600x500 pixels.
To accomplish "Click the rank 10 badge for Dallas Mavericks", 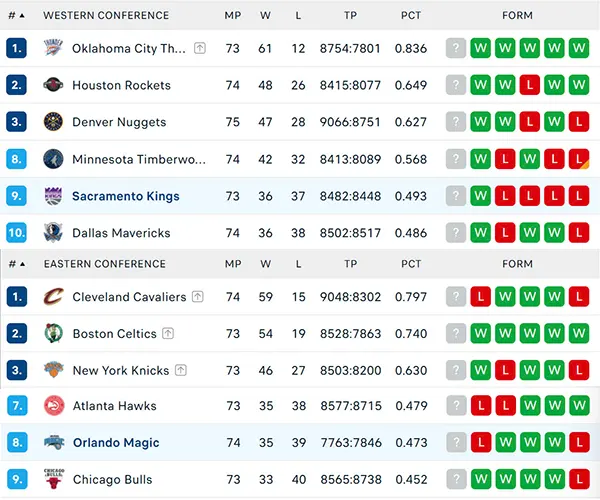I will point(16,233).
